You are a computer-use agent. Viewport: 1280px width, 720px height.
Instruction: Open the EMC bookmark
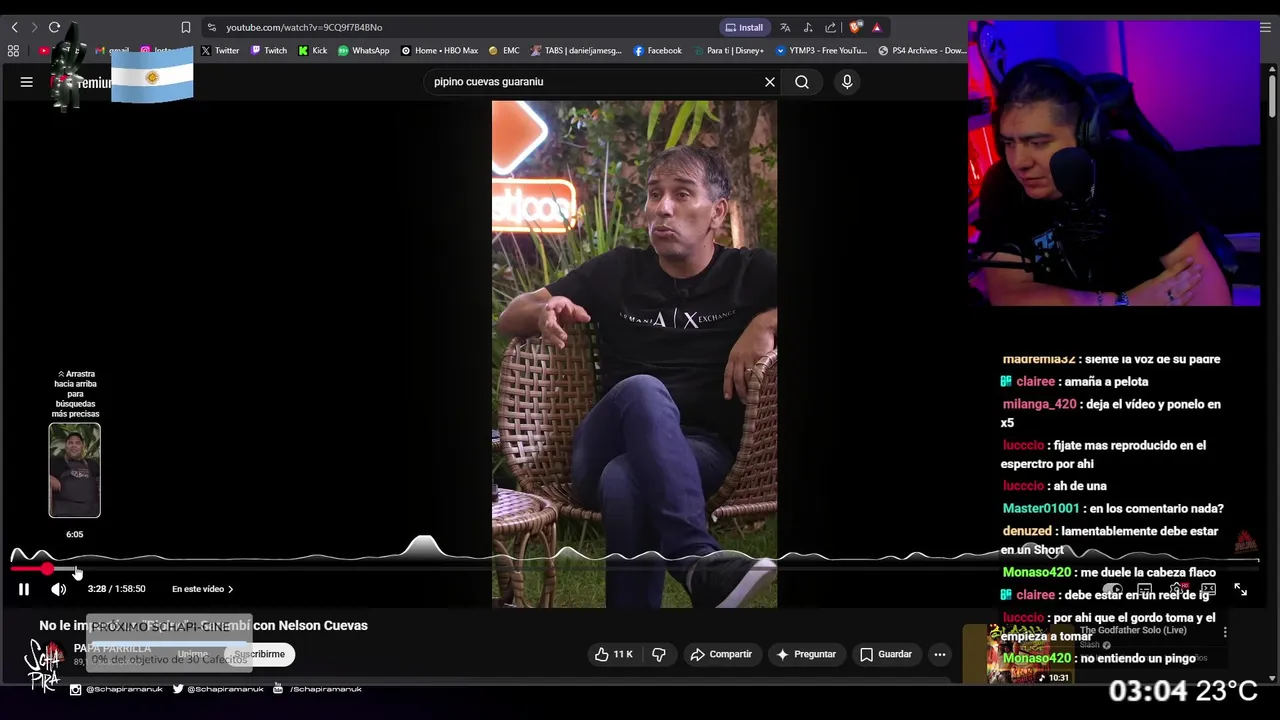(504, 50)
